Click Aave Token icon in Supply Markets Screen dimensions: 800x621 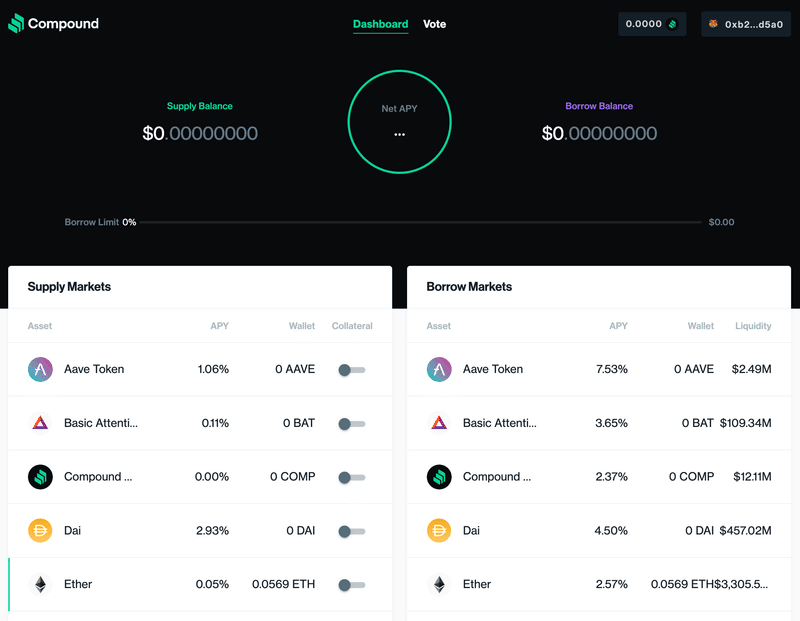[x=40, y=369]
